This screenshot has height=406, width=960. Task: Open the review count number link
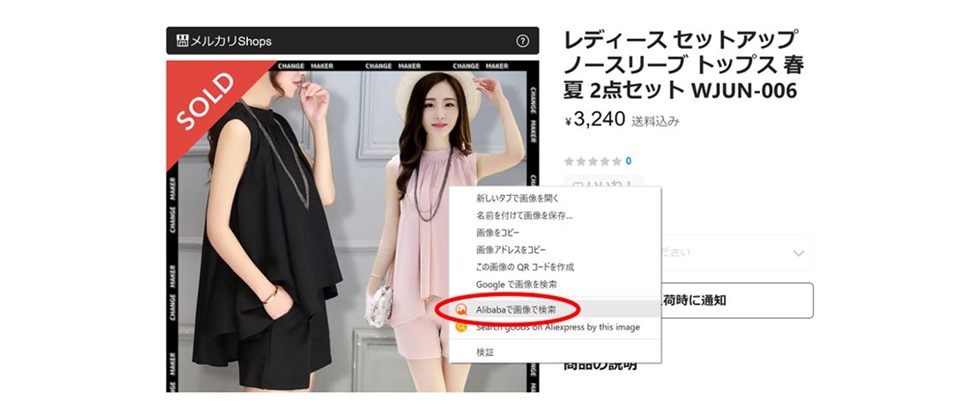coord(628,162)
